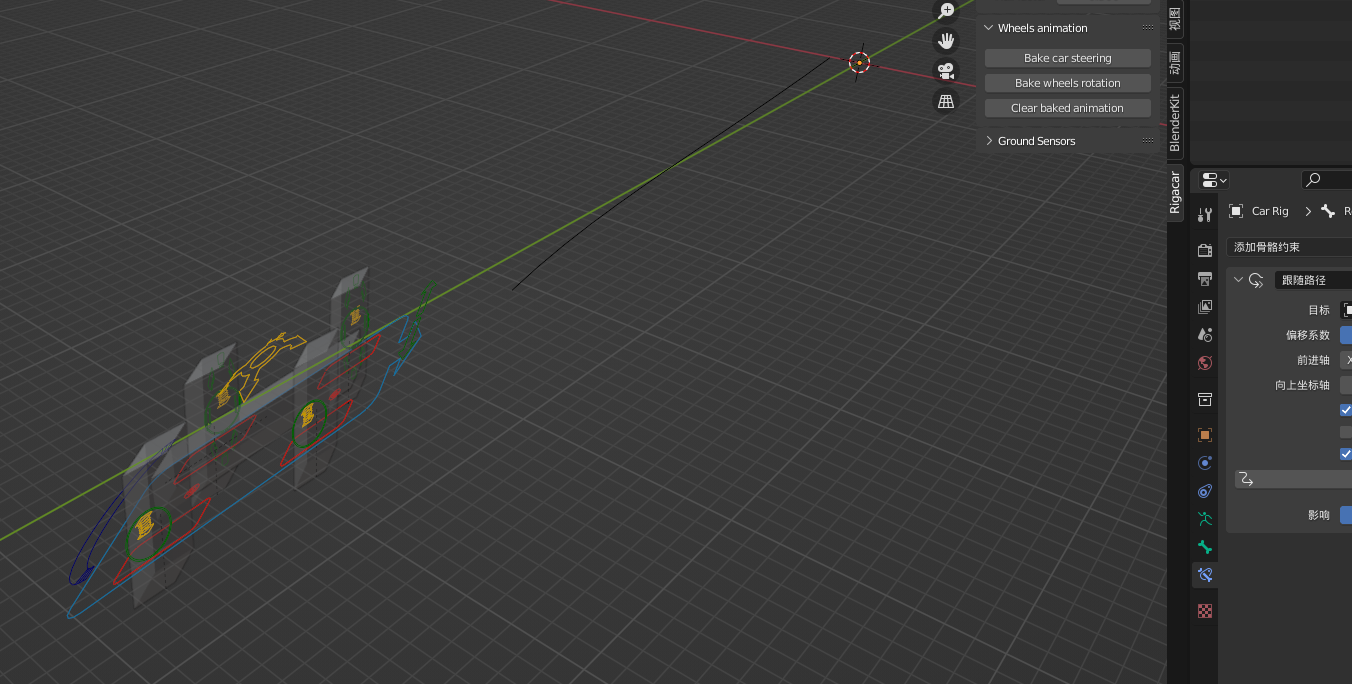Collapse the 跟随路径 constraint panel
Viewport: 1352px width, 684px height.
click(1238, 280)
